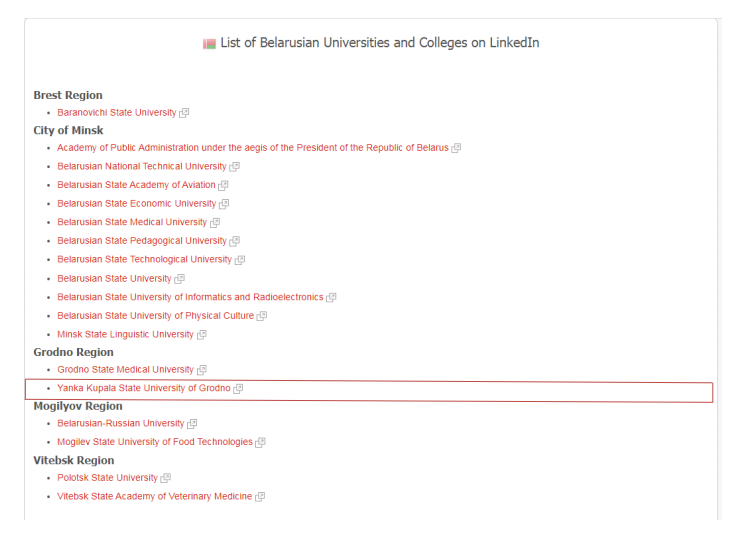Screen dimensions: 739x543
Task: Click external link icon beside Baranovichi State University
Action: point(184,113)
